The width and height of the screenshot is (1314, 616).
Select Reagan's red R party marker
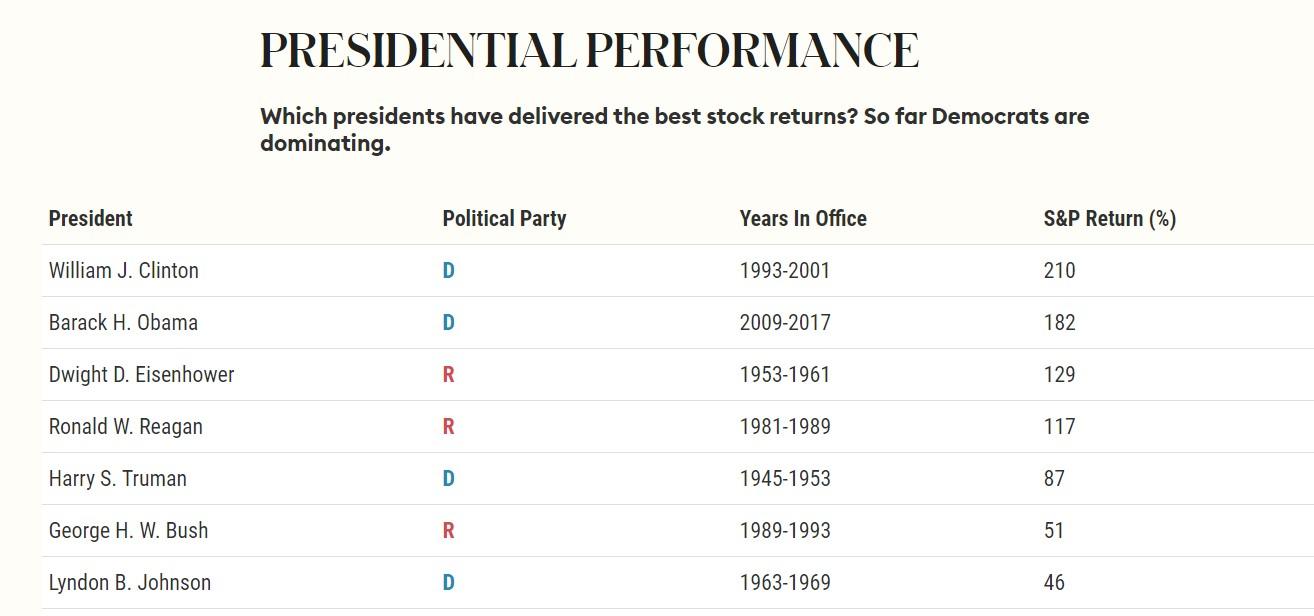pos(448,427)
